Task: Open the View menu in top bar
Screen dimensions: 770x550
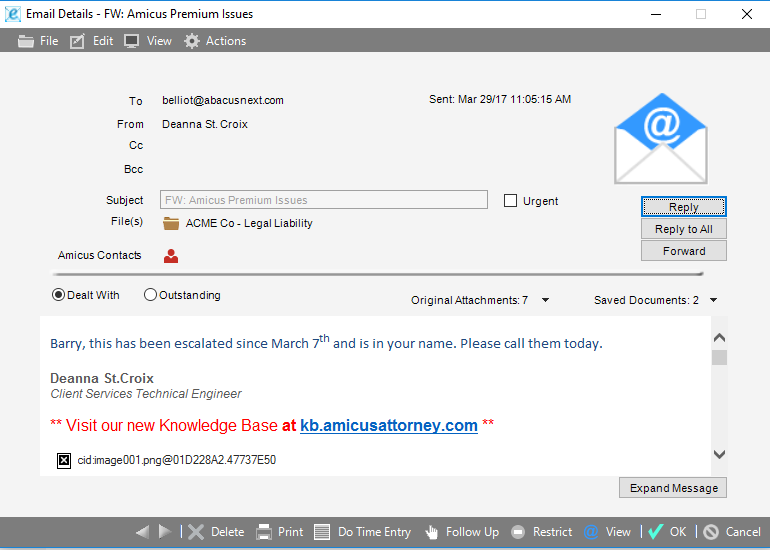Action: pyautogui.click(x=159, y=41)
